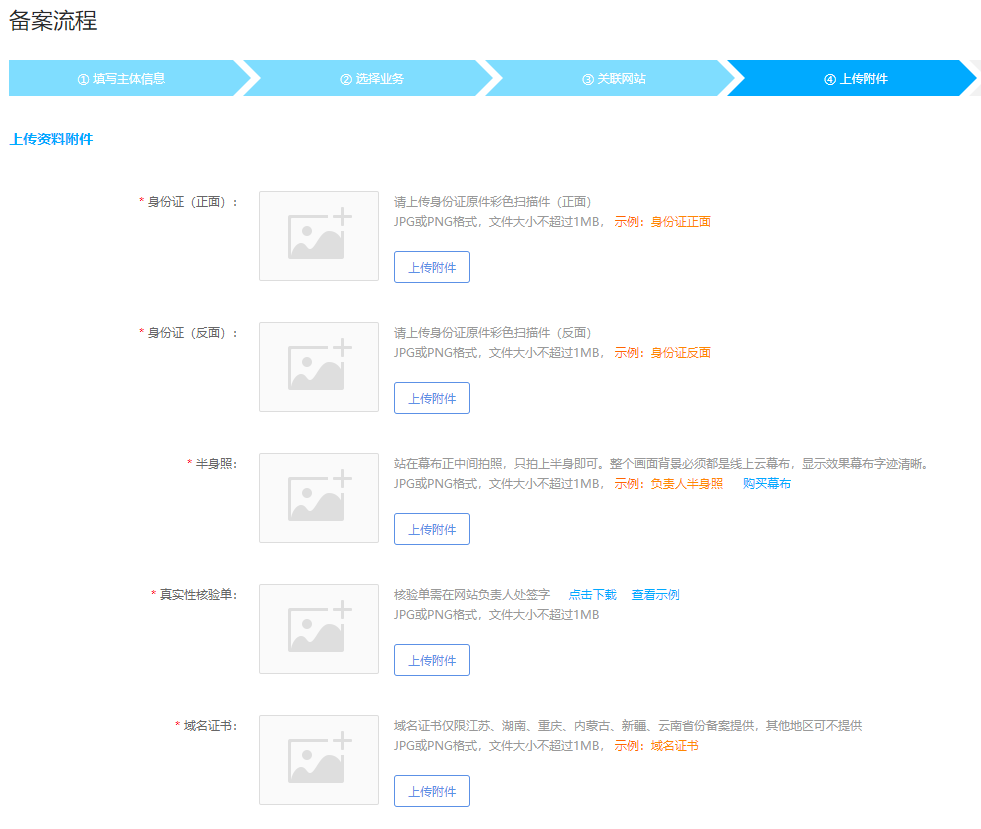
Task: Upload attachment for 真实性核验单
Action: click(431, 660)
